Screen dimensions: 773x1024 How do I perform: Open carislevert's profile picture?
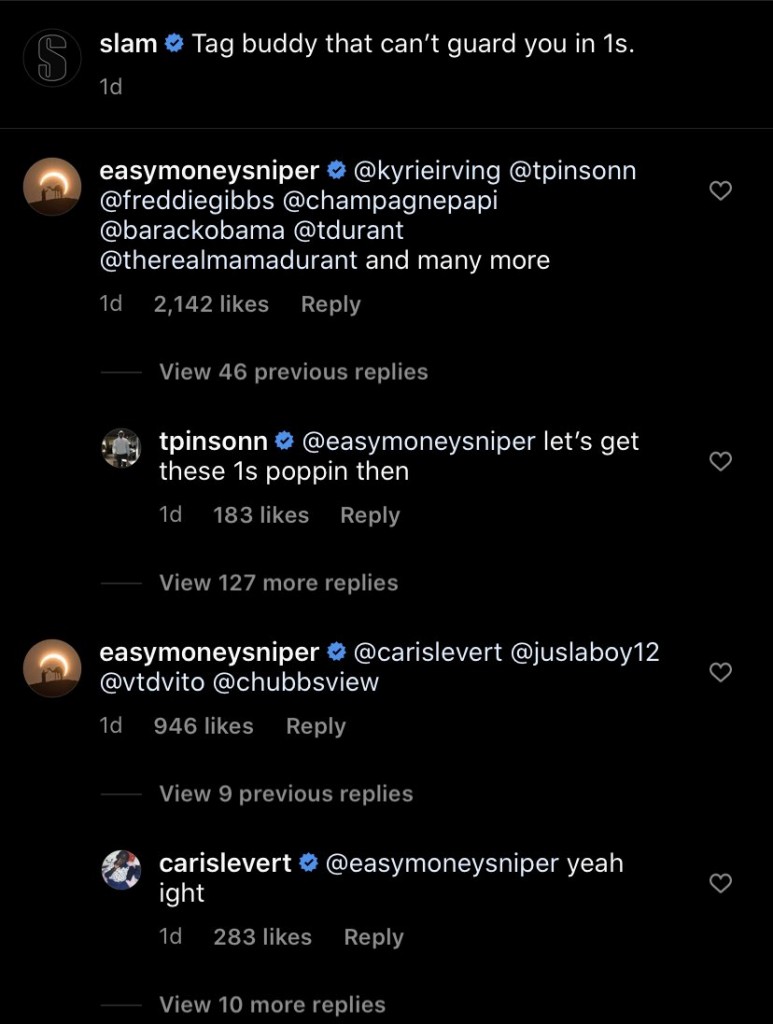(121, 870)
